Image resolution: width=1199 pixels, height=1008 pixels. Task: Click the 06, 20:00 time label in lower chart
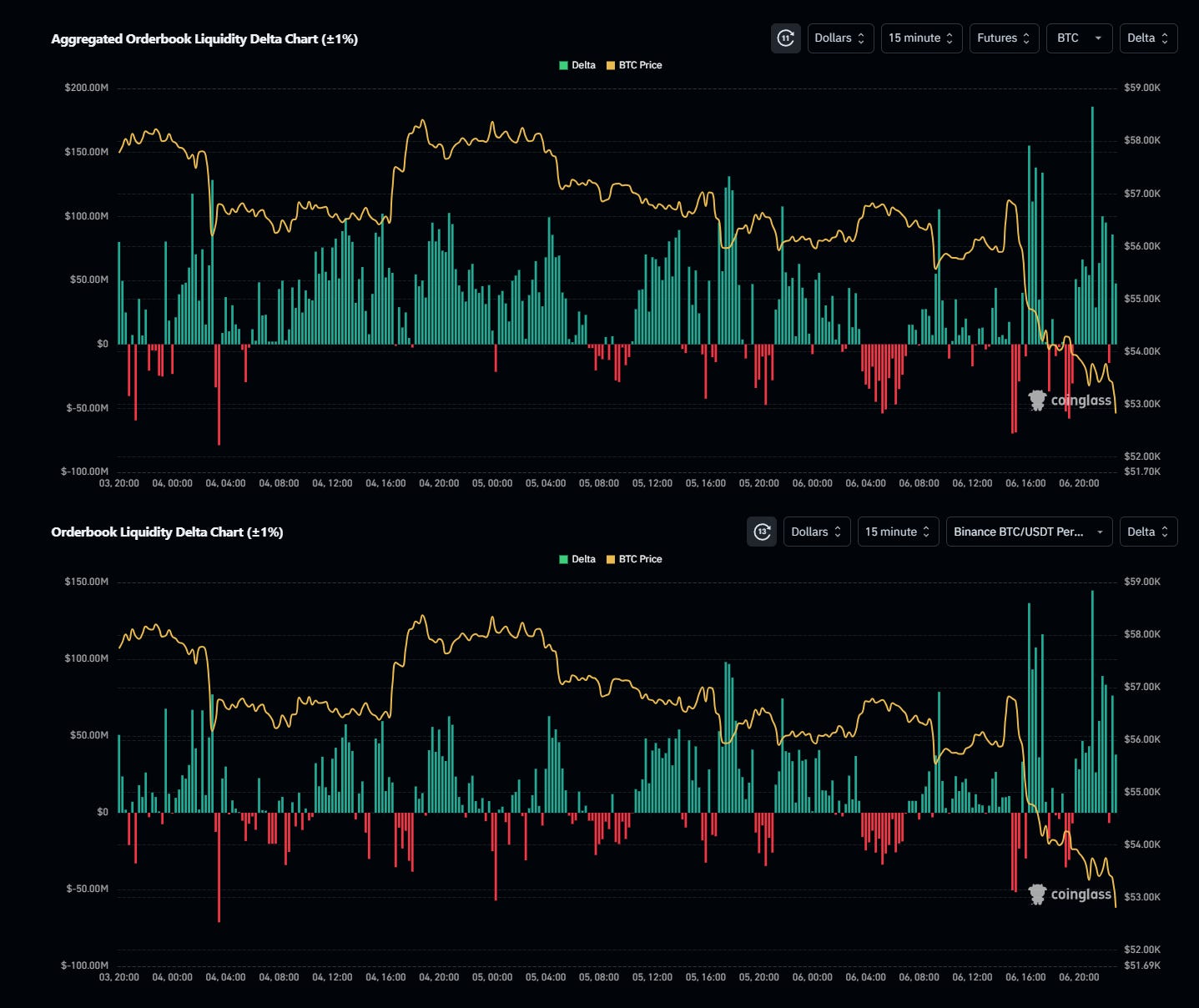pyautogui.click(x=1079, y=977)
